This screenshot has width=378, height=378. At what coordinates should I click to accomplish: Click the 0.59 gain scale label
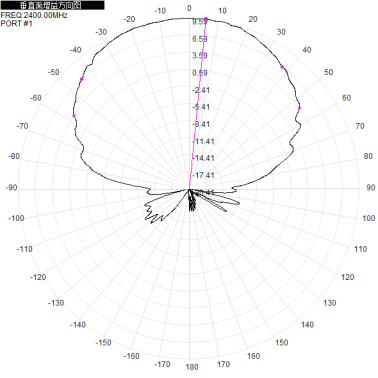pyautogui.click(x=200, y=73)
